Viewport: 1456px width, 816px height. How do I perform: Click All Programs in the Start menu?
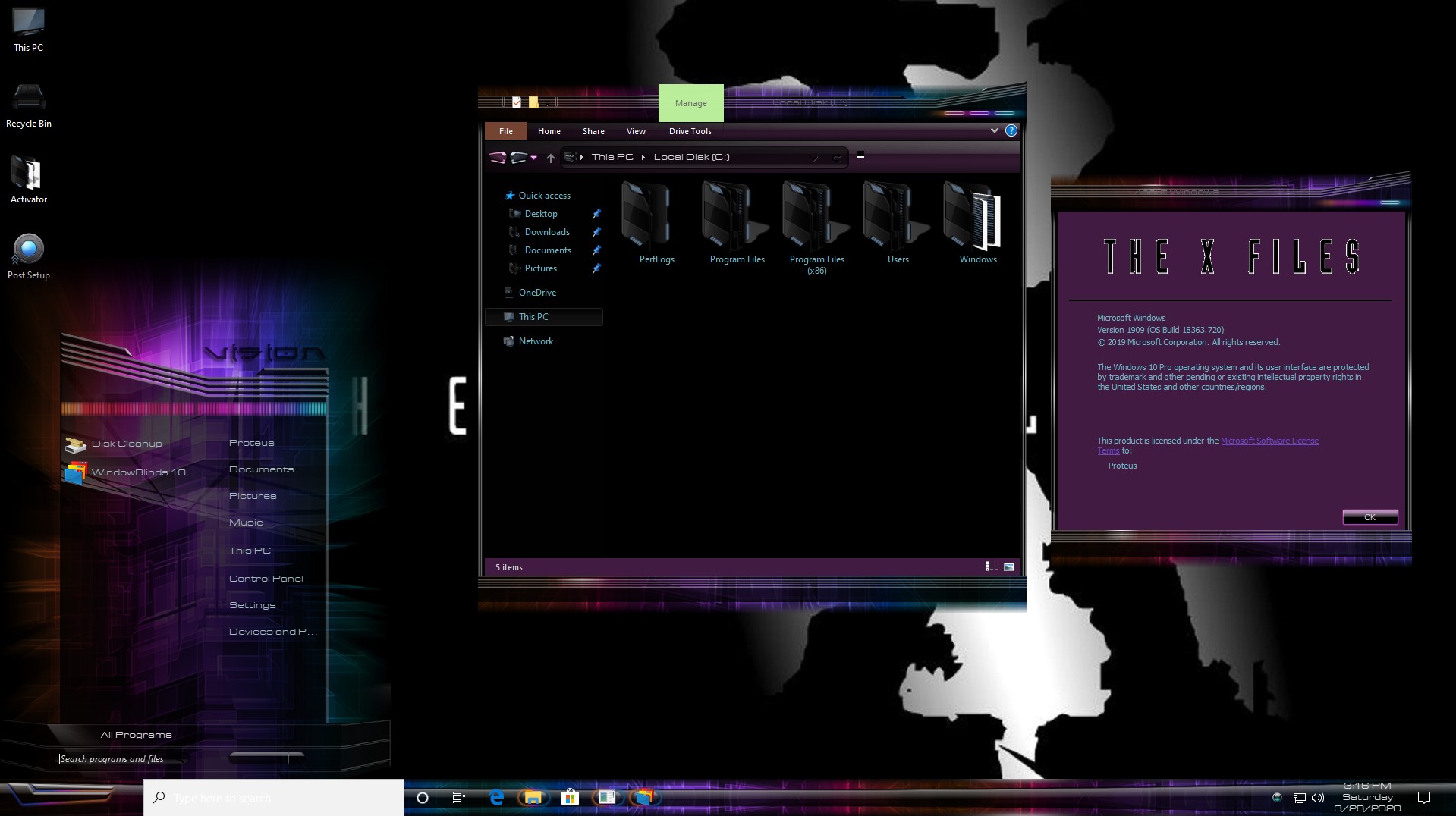pyautogui.click(x=137, y=735)
